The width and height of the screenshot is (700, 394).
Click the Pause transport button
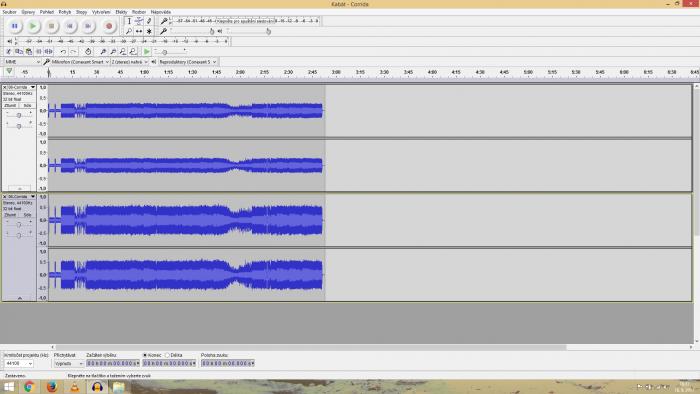click(x=14, y=26)
